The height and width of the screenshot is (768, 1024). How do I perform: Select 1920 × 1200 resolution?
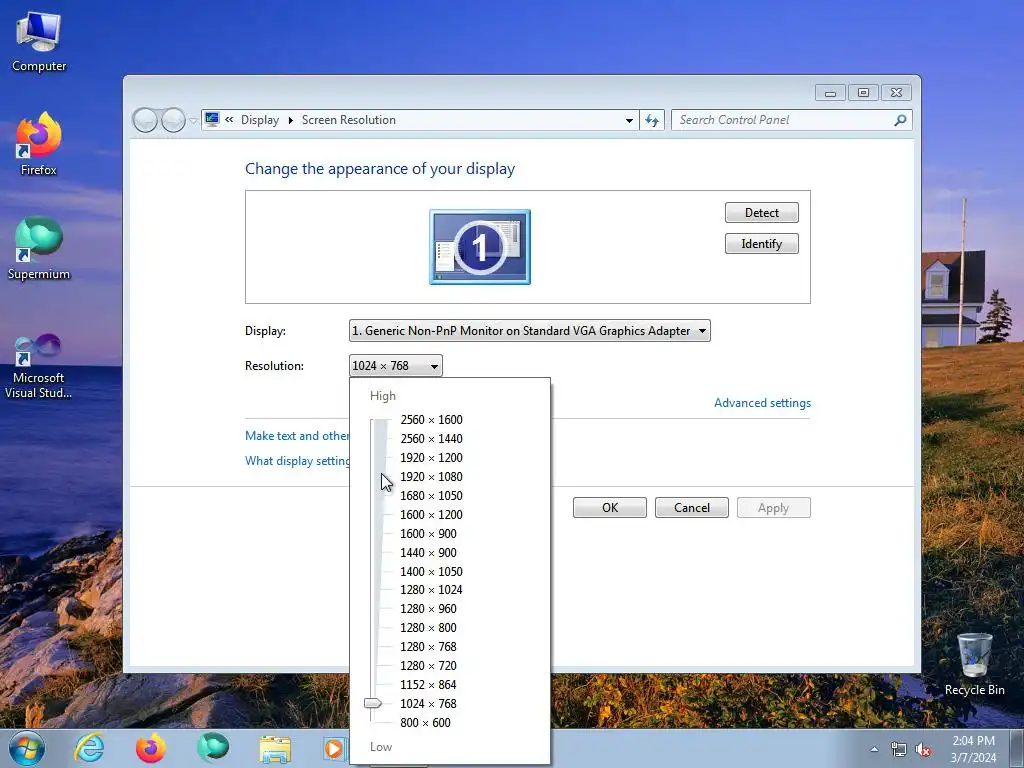(x=431, y=458)
